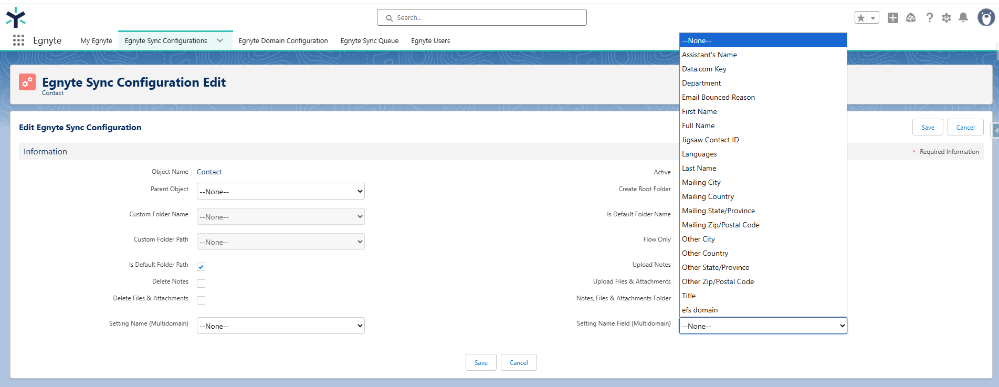Choose Other State/Province option

click(763, 267)
